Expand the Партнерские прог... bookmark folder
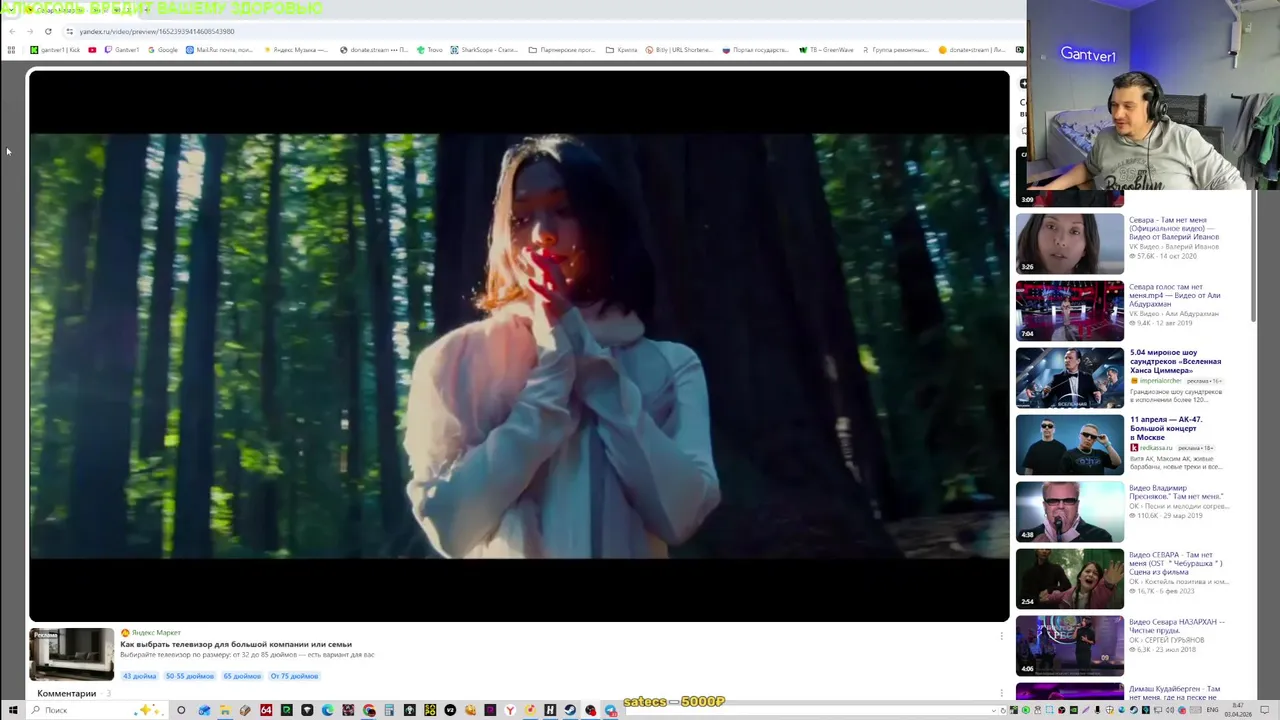 562,50
